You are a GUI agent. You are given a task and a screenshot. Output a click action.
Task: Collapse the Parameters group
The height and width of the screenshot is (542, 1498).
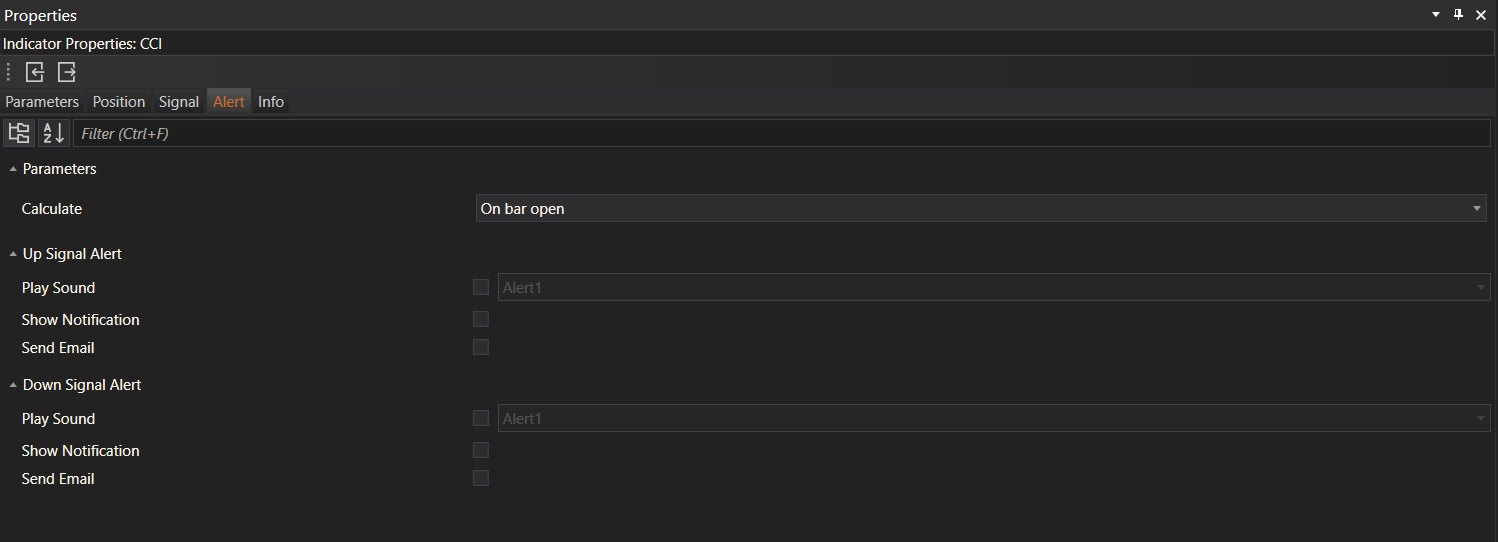[13, 170]
